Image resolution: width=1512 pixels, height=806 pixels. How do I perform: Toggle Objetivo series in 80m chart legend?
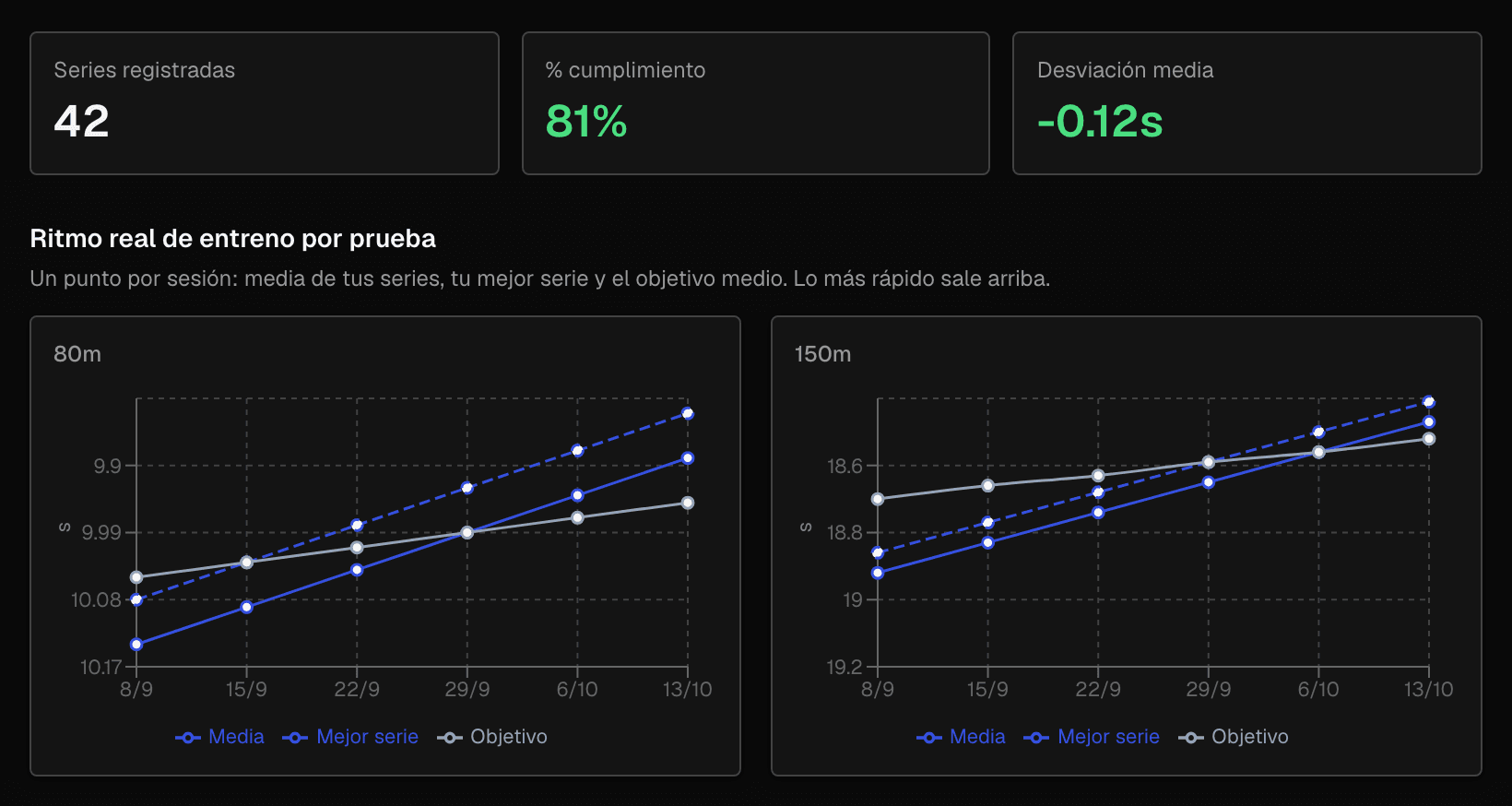492,737
